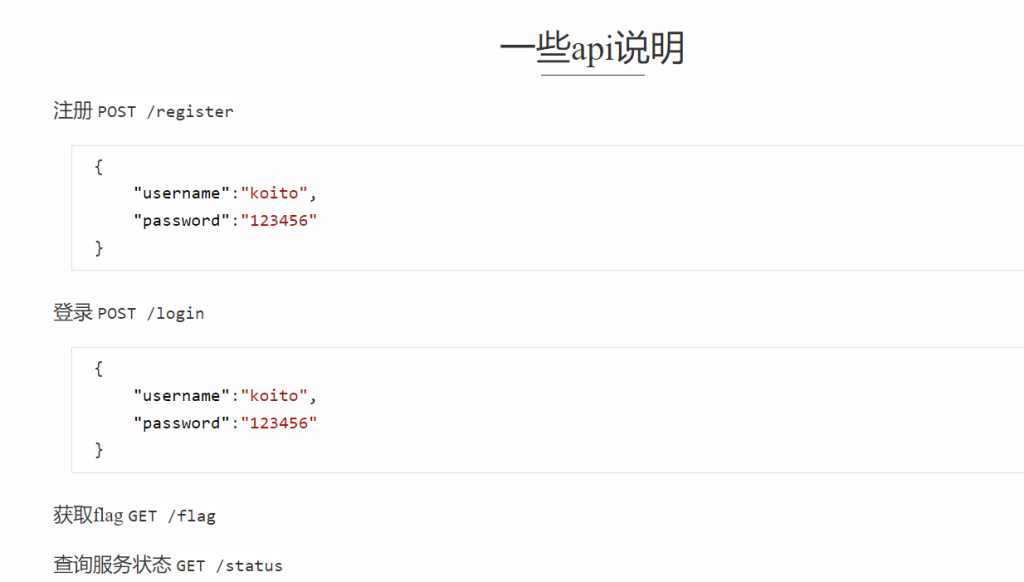
Task: Click the "username" key in register JSON
Action: point(182,193)
